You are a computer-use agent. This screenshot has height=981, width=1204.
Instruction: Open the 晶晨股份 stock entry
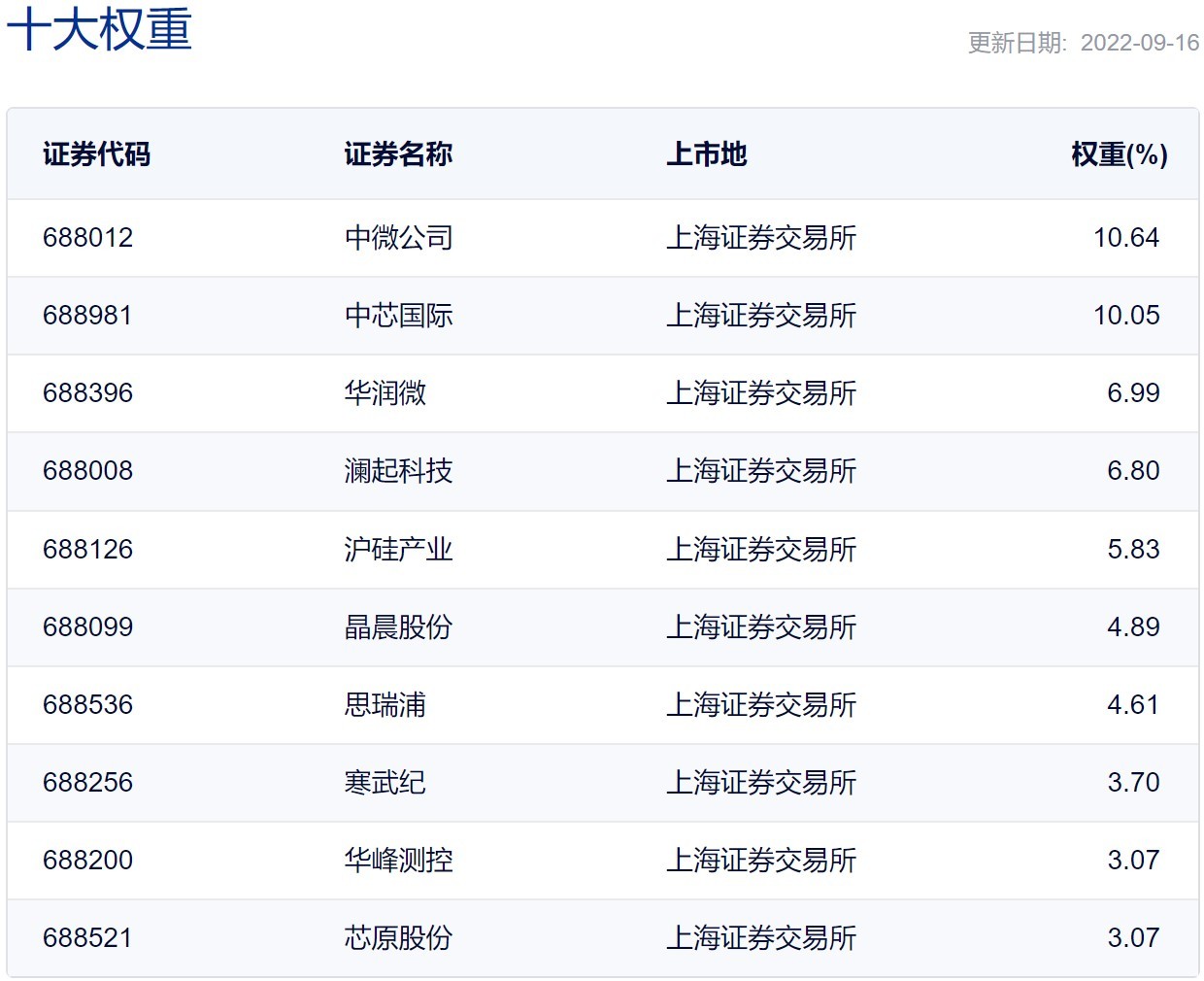pyautogui.click(x=398, y=627)
